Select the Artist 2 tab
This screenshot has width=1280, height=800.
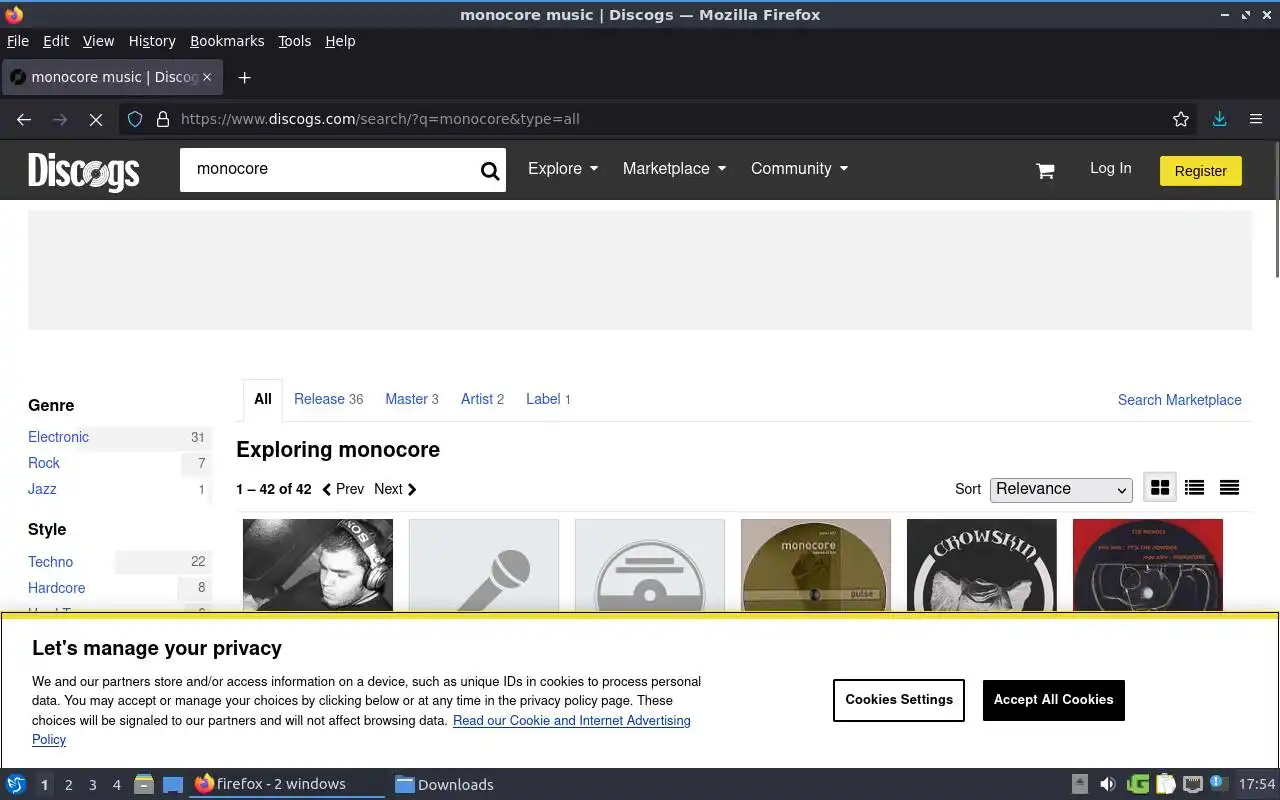pos(482,399)
